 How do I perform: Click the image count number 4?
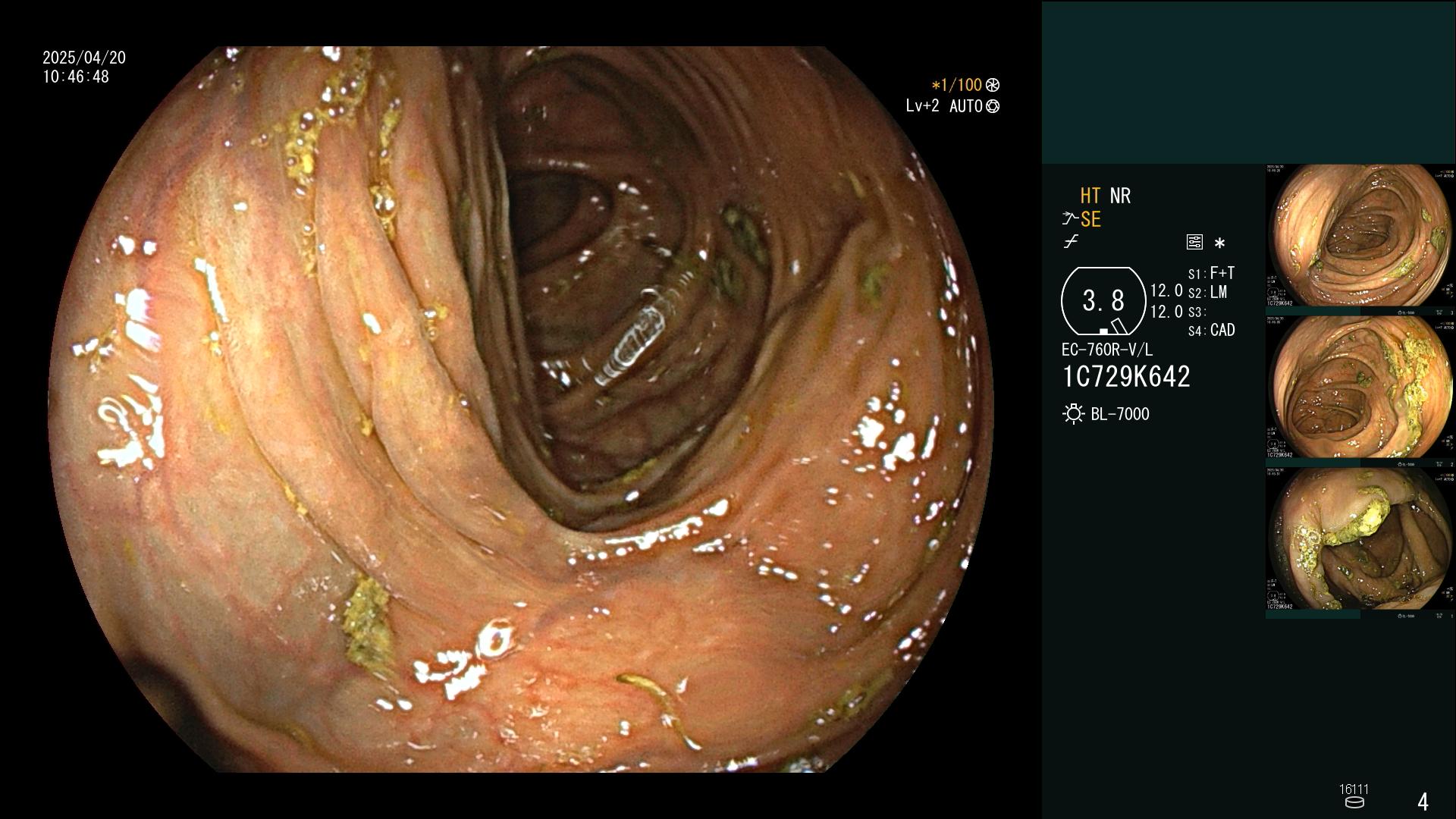(x=1423, y=802)
